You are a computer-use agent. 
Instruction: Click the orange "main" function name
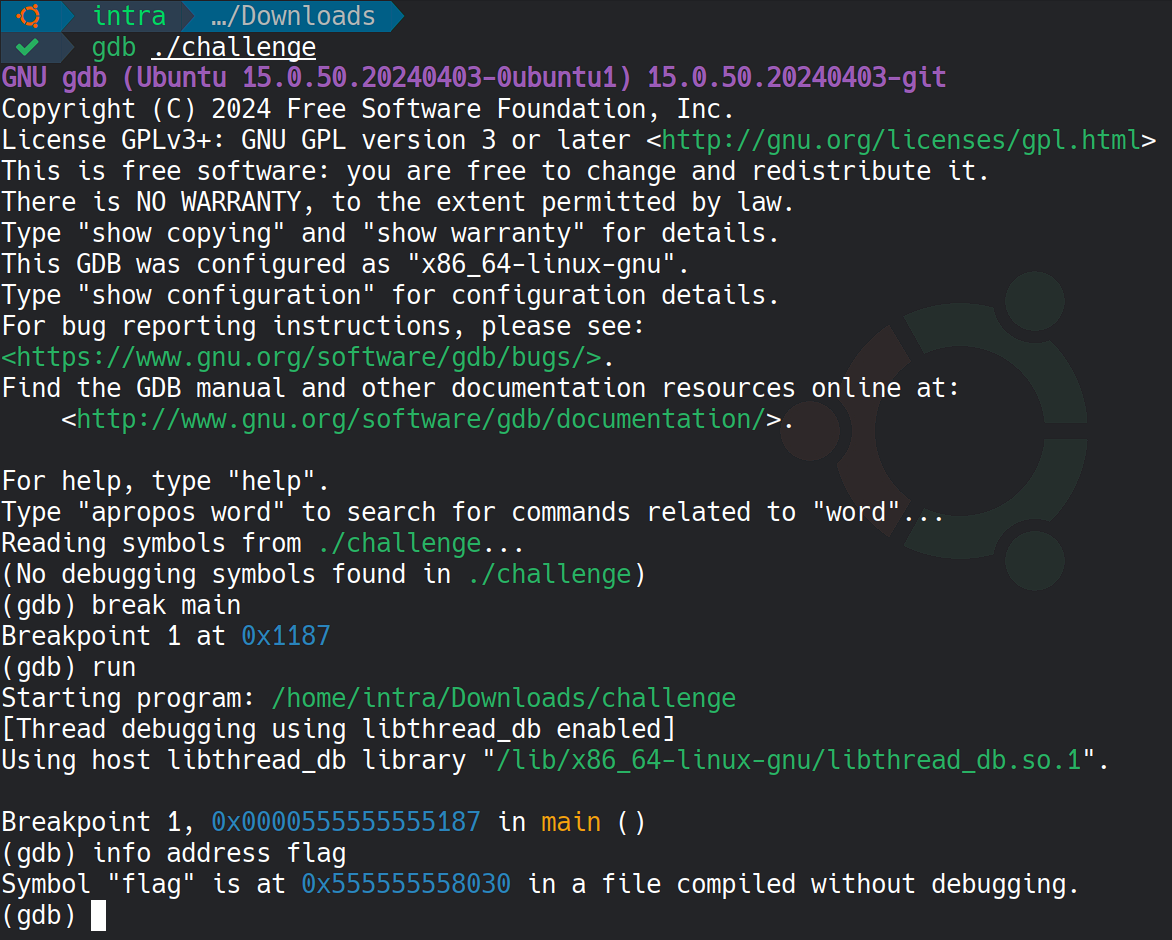(571, 822)
